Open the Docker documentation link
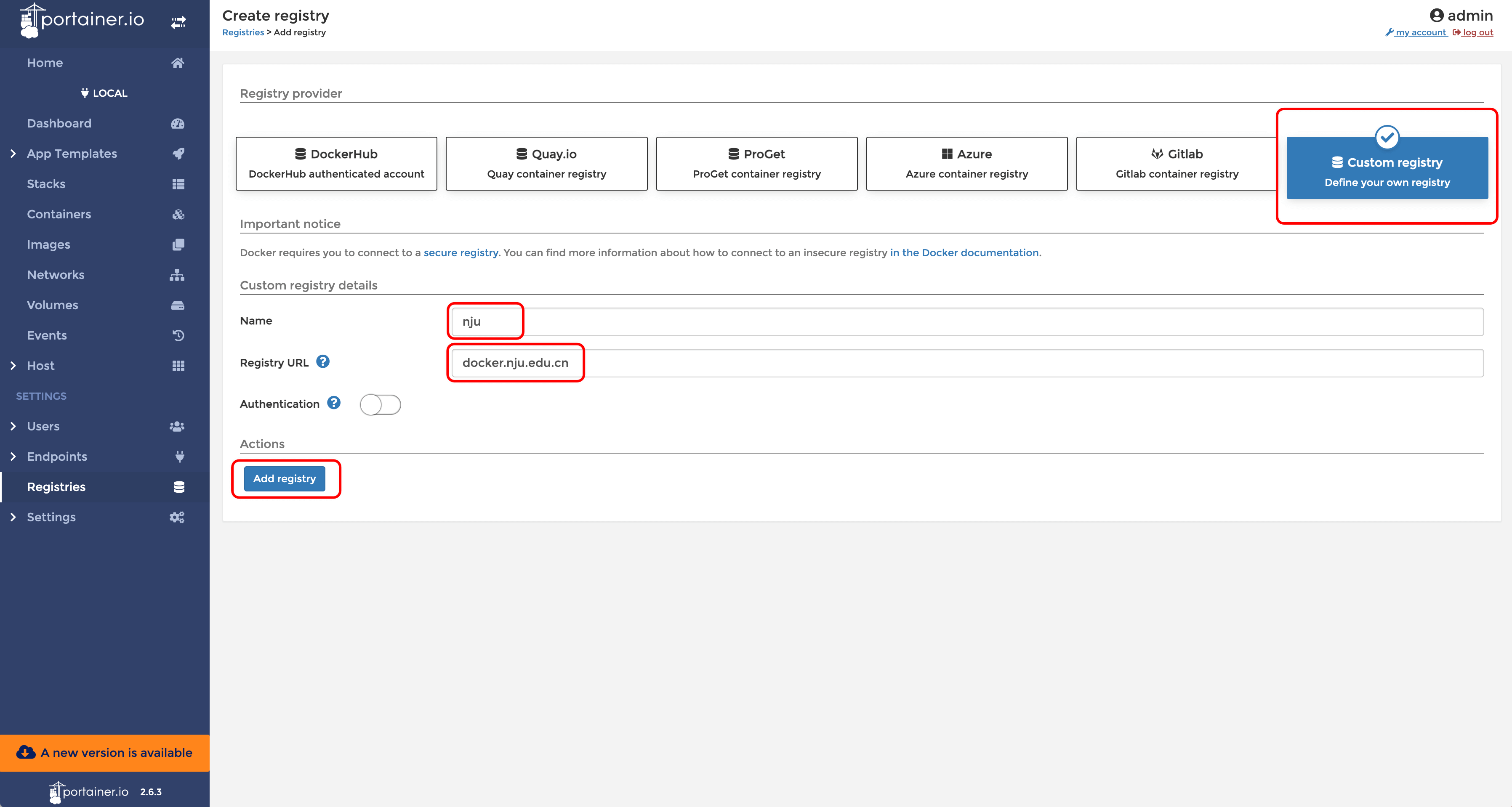Viewport: 1512px width, 807px height. pyautogui.click(x=964, y=252)
